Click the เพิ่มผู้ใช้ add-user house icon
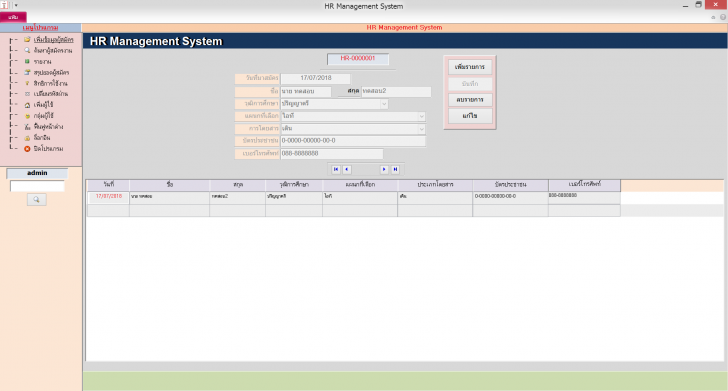The height and width of the screenshot is (391, 728). pos(27,105)
